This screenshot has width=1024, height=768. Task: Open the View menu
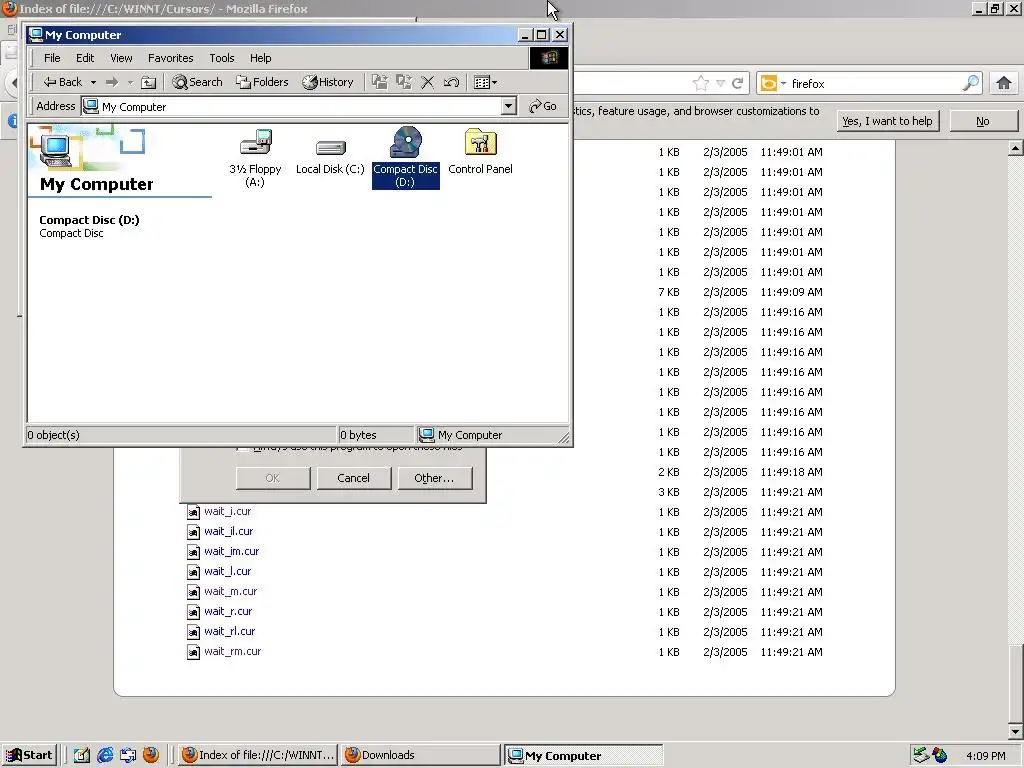pos(121,58)
